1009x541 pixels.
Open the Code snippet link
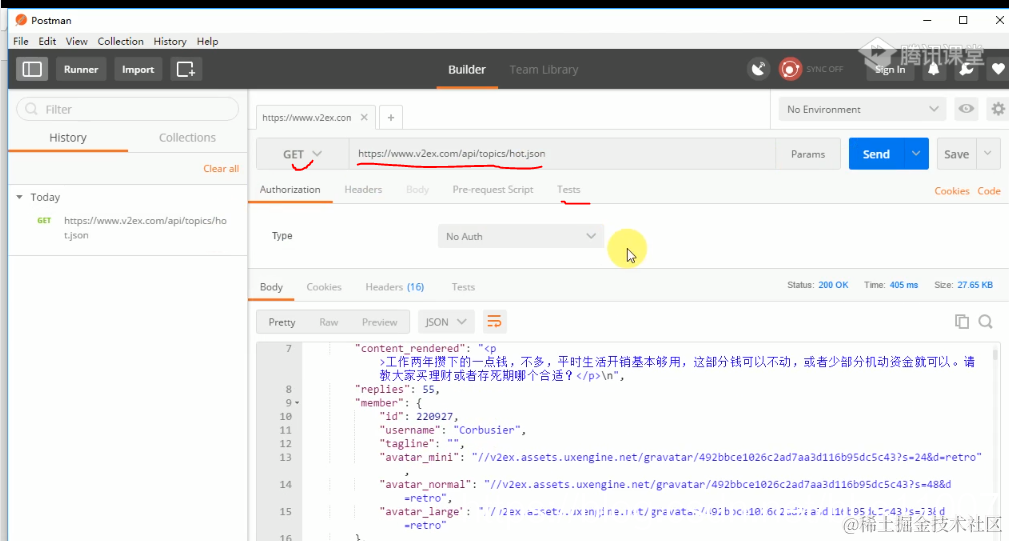pos(988,190)
